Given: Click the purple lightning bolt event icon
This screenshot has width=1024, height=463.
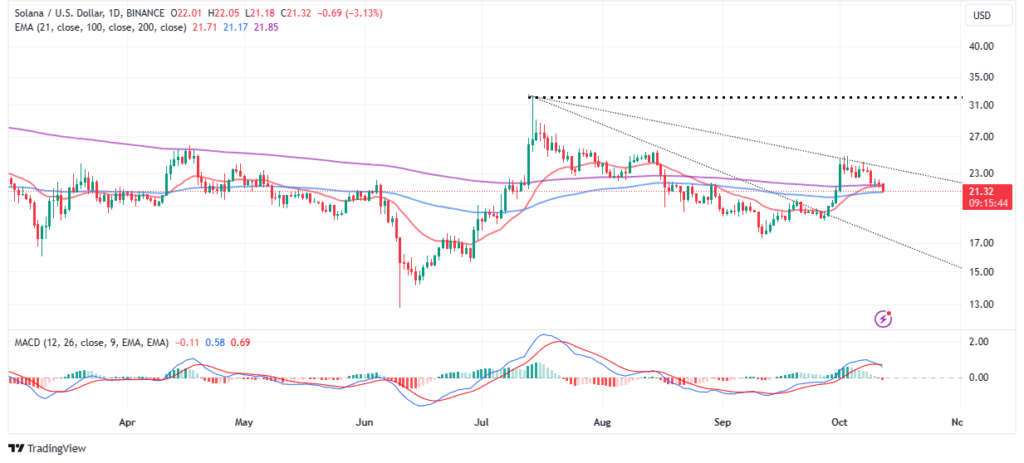Looking at the screenshot, I should coord(883,319).
